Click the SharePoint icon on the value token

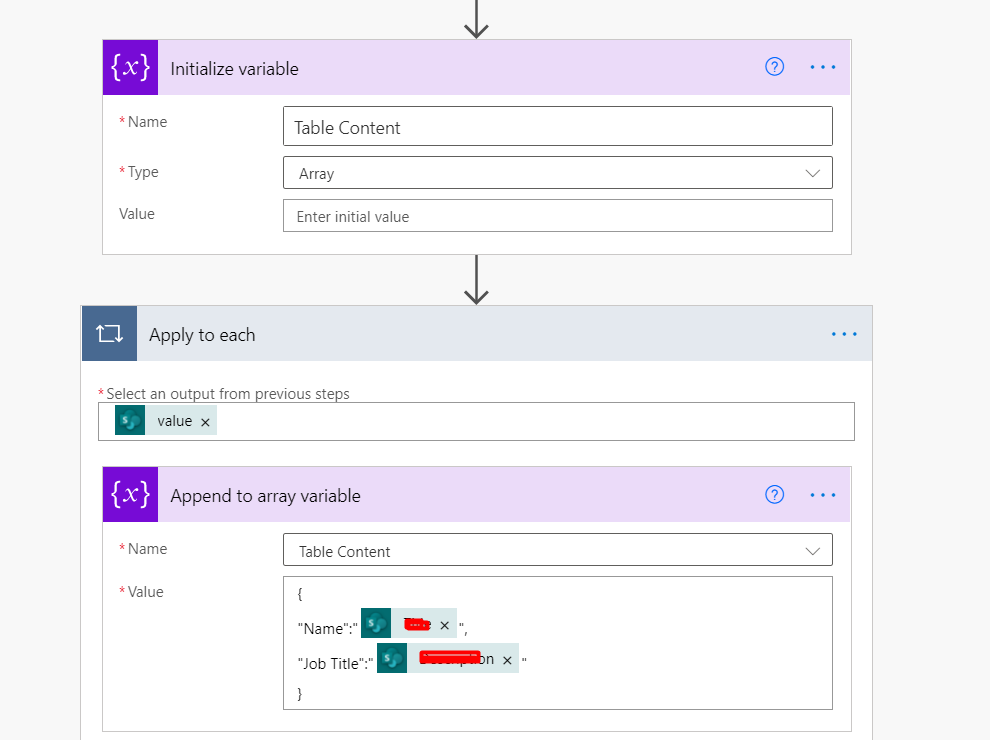tap(129, 420)
